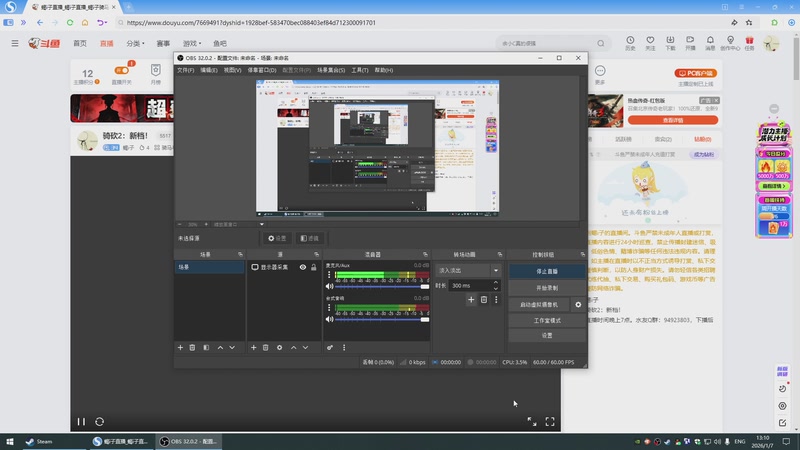Screen dimensions: 800x450
Task: Open source properties gear in Sources panel
Action: [x=279, y=347]
